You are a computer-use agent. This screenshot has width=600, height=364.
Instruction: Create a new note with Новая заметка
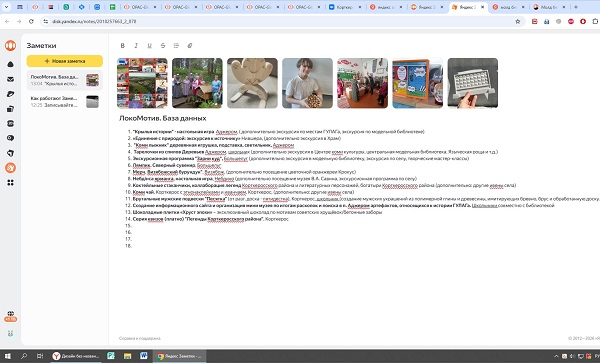pyautogui.click(x=65, y=61)
